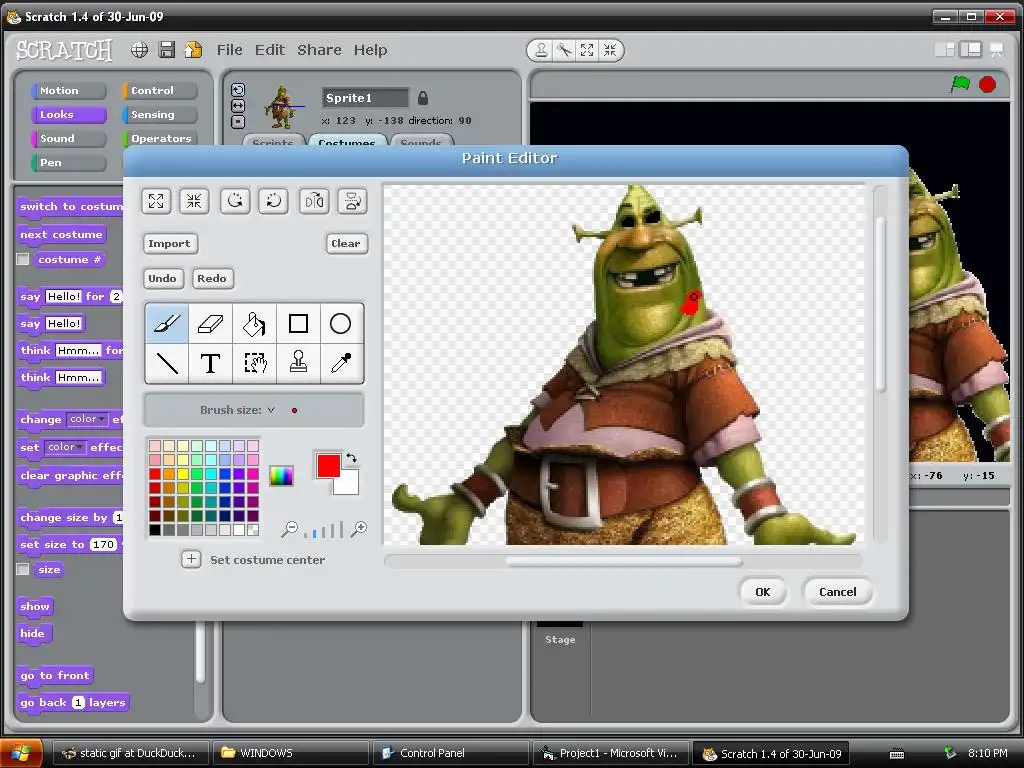Open color dropdown in set effect block
The width and height of the screenshot is (1024, 768).
pos(66,447)
